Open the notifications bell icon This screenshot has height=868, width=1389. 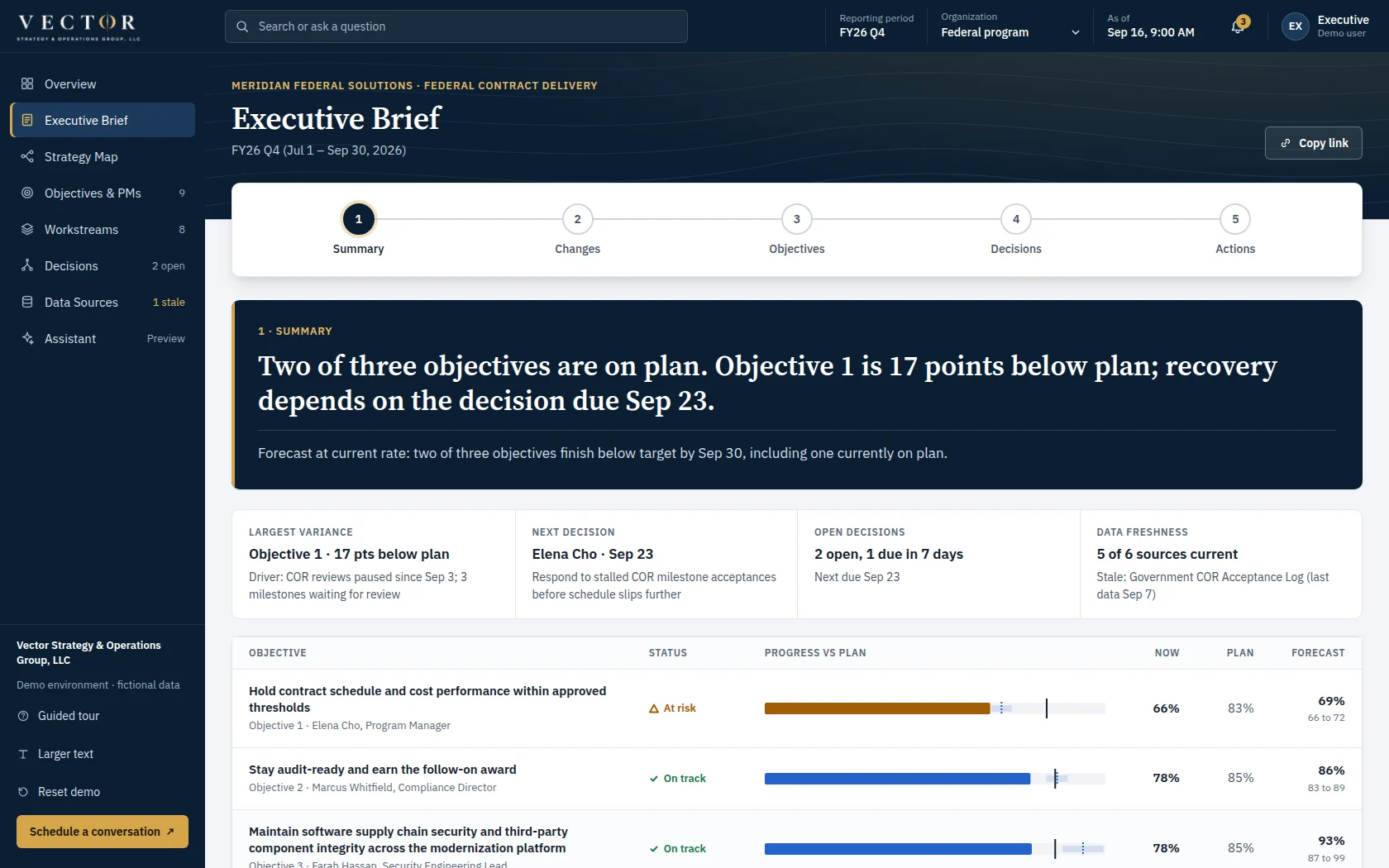tap(1238, 26)
